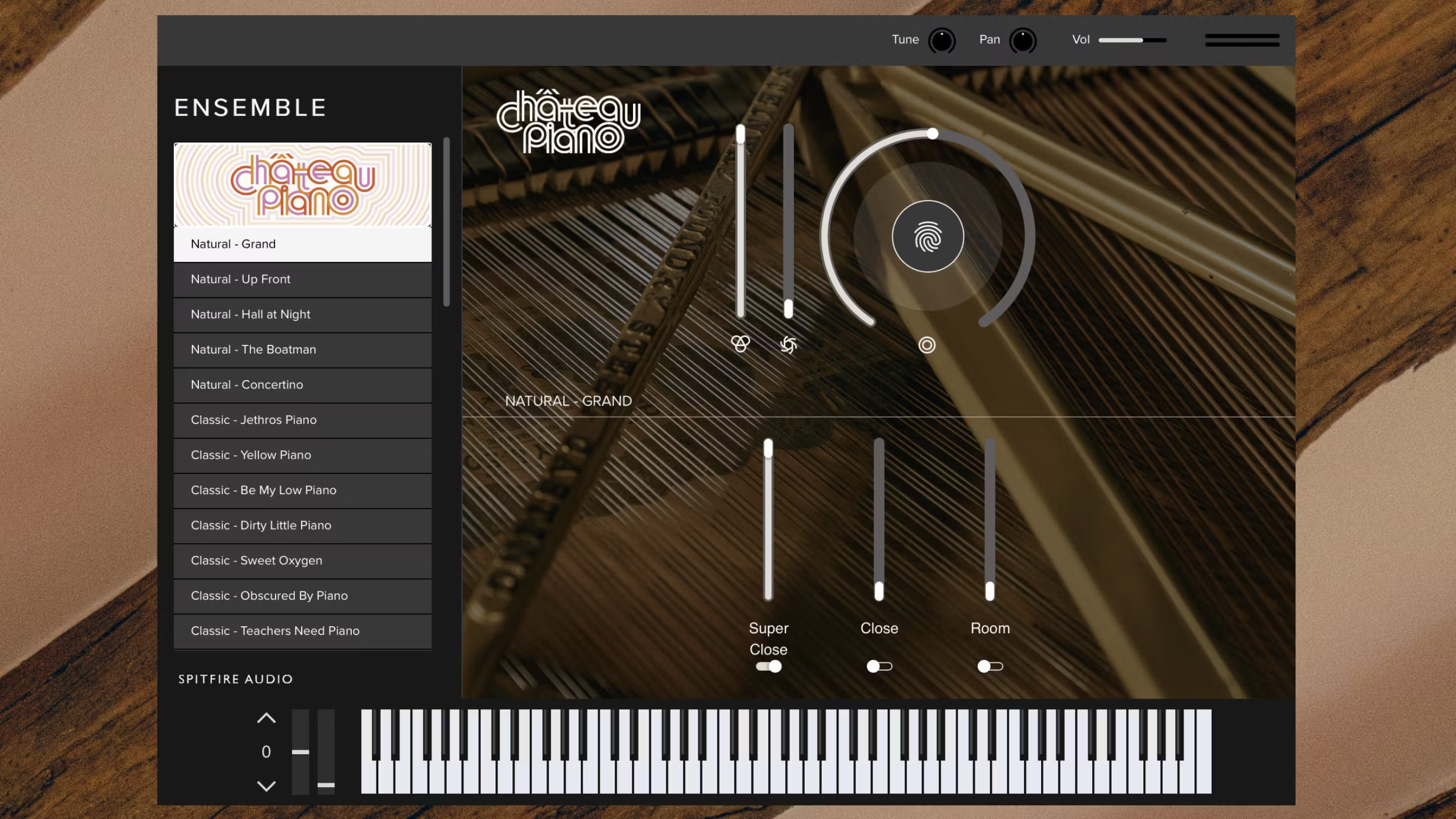Select the Natural - Grand preset

click(302, 244)
